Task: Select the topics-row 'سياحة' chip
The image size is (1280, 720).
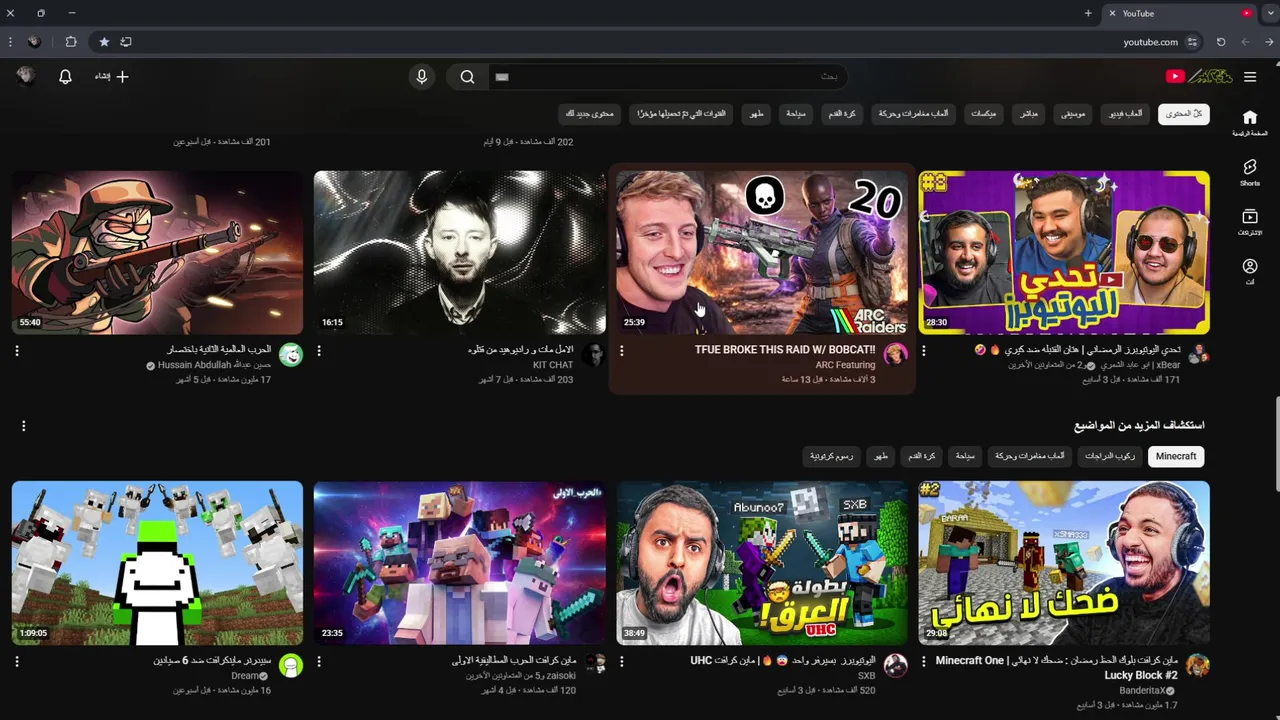Action: [x=965, y=456]
